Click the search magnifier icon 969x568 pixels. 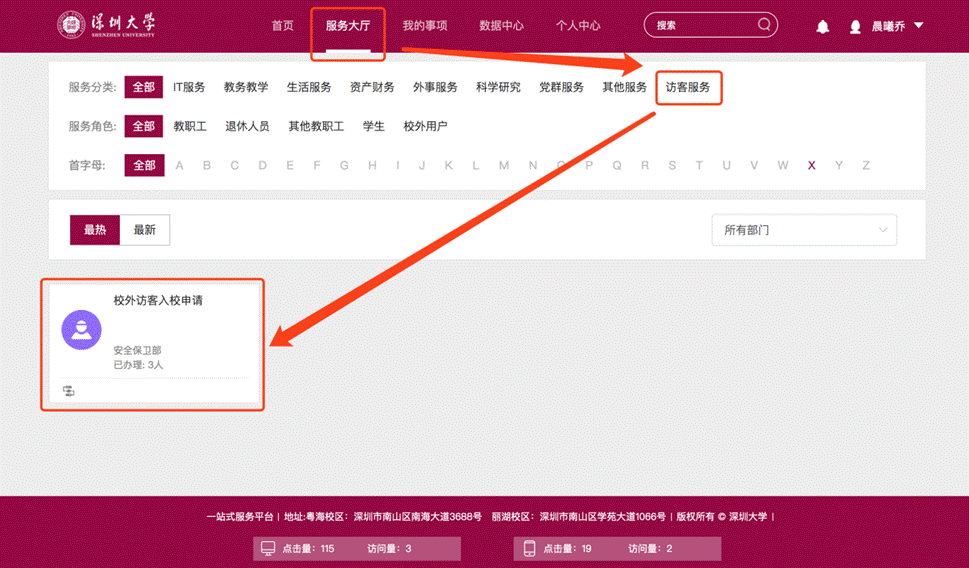(765, 25)
